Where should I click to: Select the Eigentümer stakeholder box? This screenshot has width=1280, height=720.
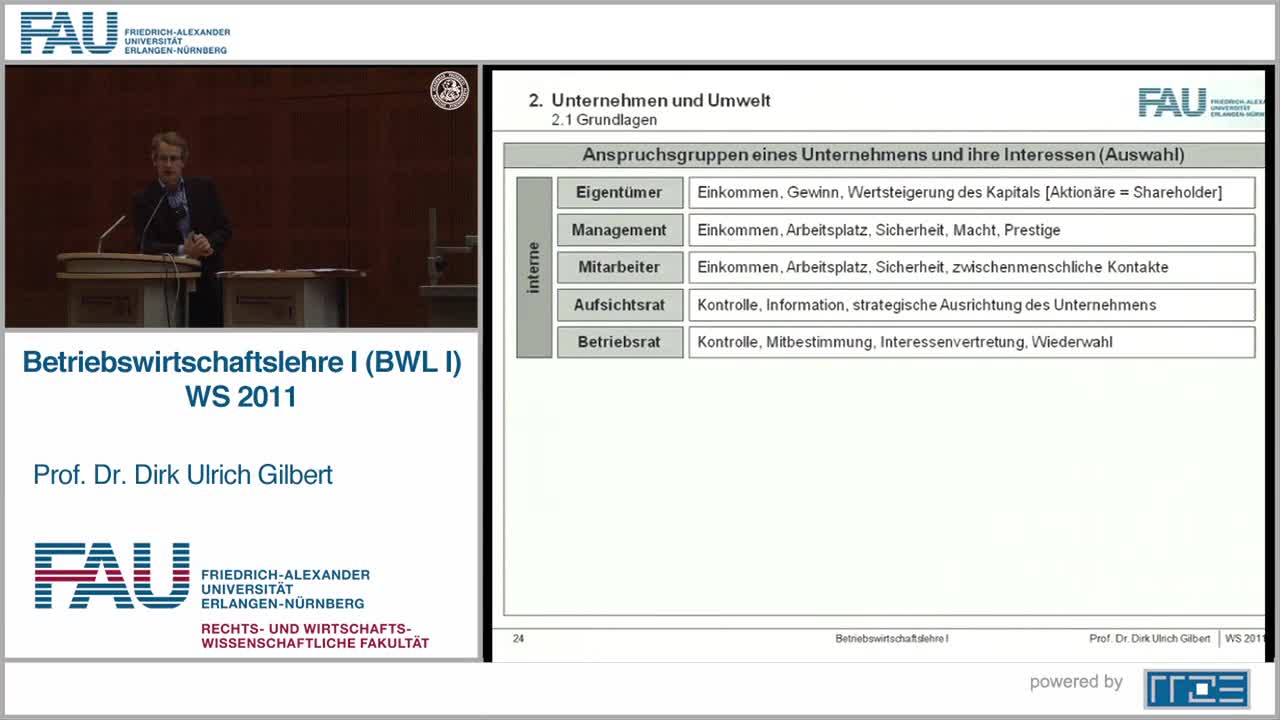click(620, 192)
